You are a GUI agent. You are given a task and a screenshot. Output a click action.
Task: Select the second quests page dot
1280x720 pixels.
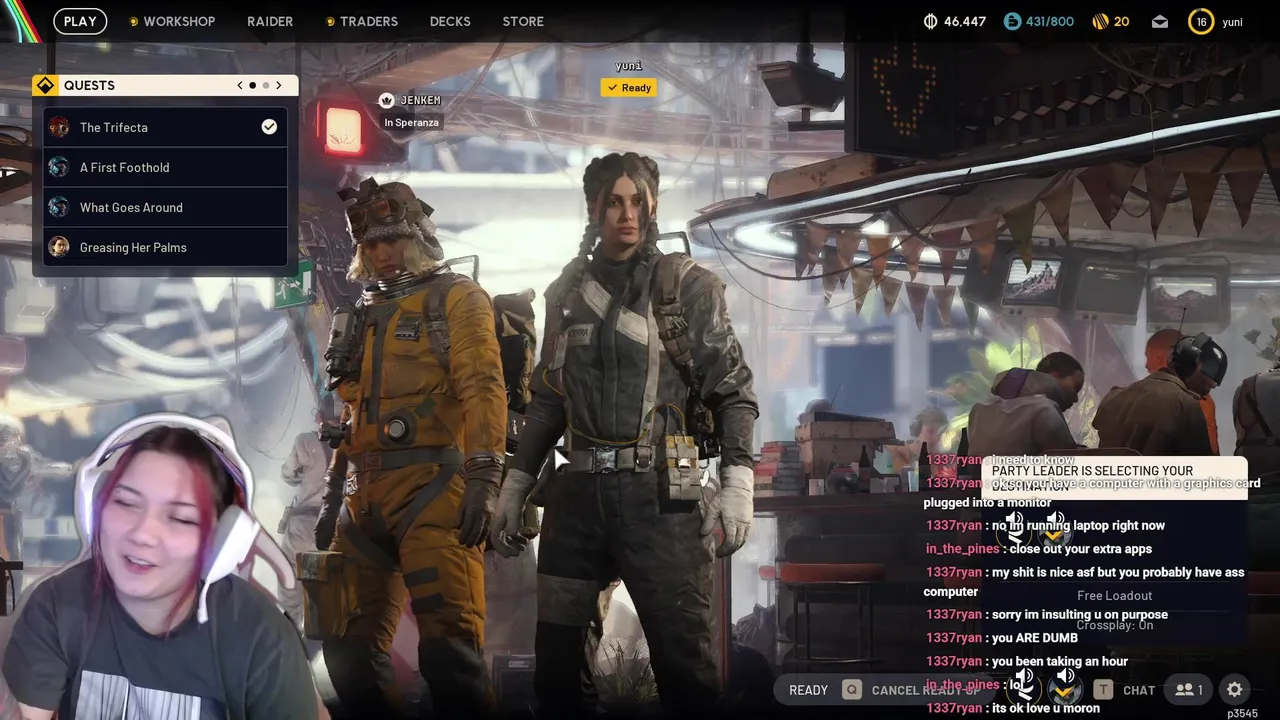[x=265, y=85]
